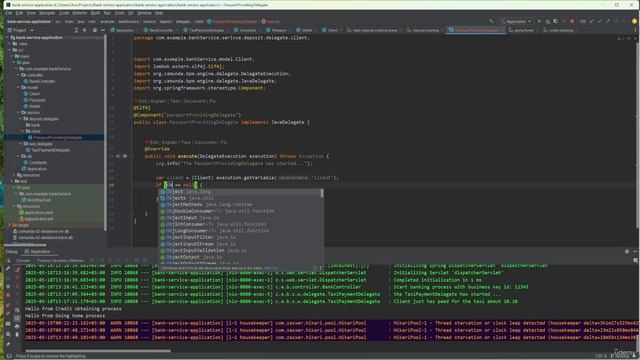This screenshot has height=360, width=640.
Task: Collapse the deposit.delegate package
Action: click(21, 119)
